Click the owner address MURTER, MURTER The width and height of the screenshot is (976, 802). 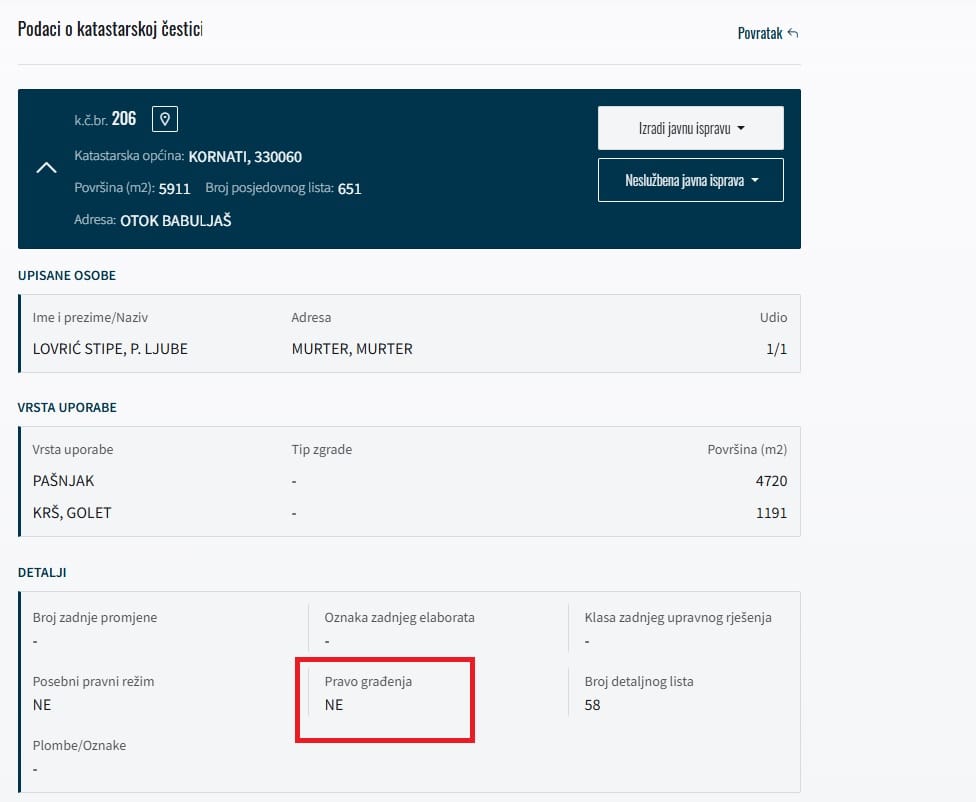352,349
